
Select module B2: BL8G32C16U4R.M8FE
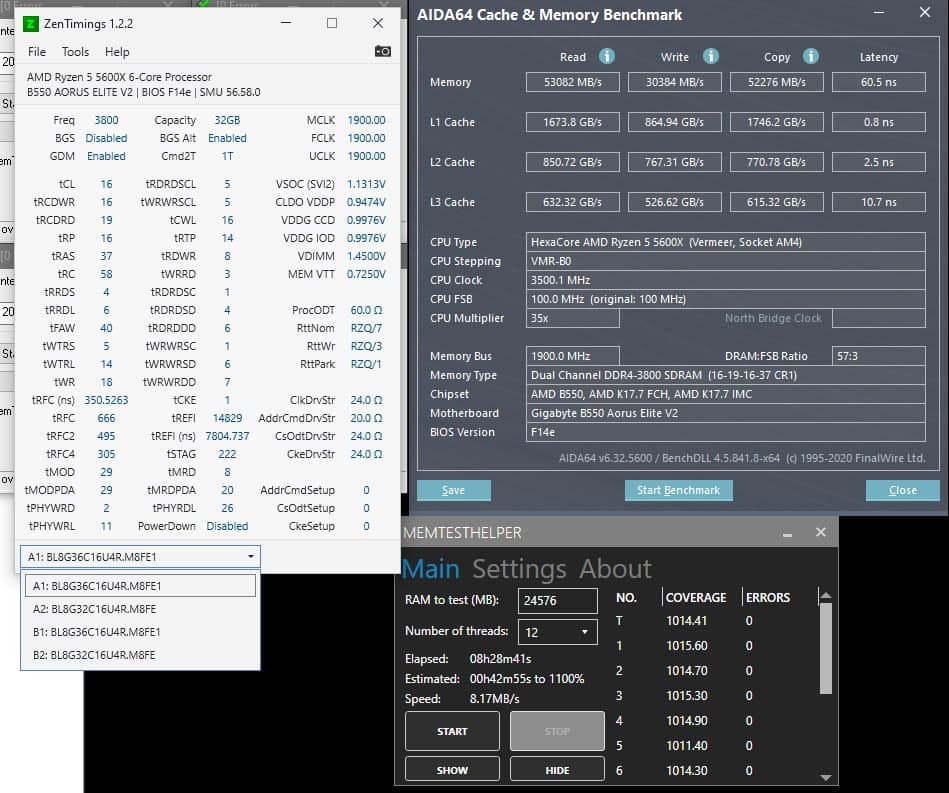pos(140,655)
